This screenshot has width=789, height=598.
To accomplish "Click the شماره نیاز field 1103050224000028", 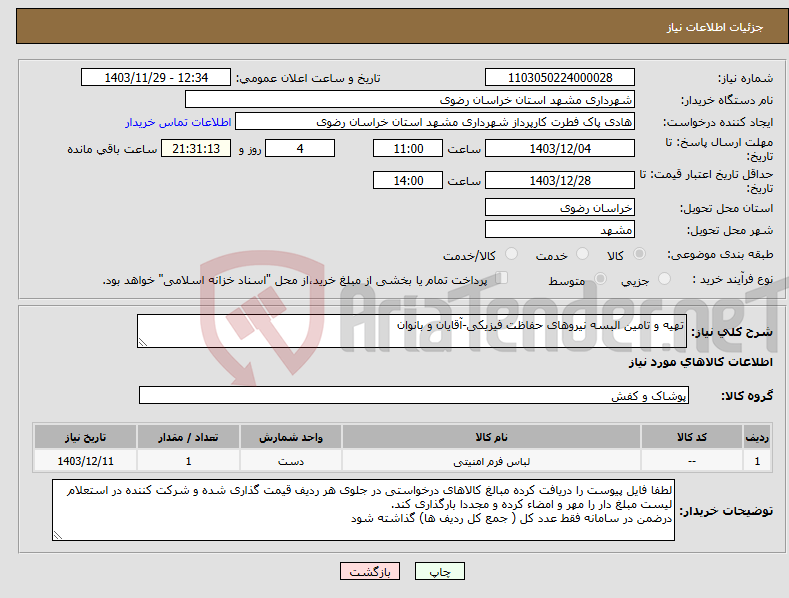I will click(560, 78).
